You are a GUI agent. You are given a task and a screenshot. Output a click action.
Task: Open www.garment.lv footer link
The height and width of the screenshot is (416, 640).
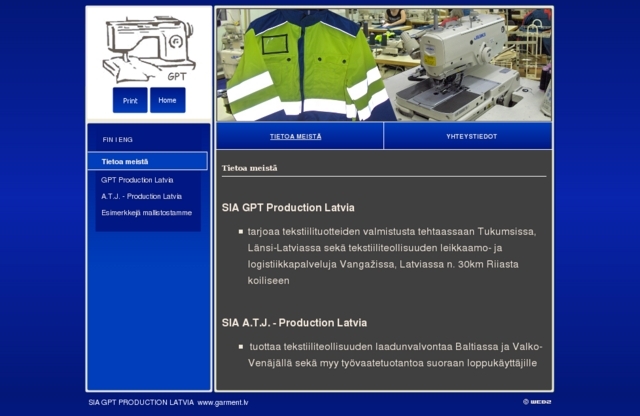223,403
